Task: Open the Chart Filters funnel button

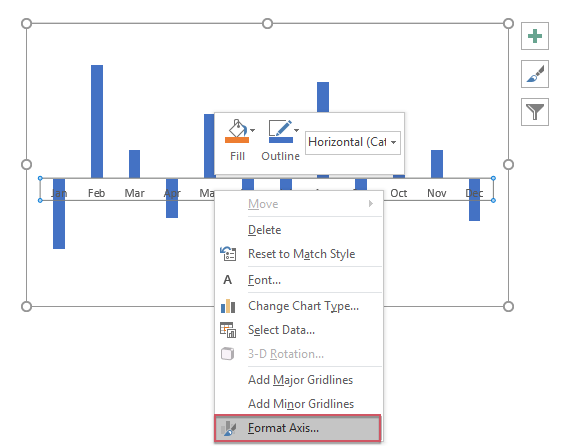Action: tap(535, 112)
